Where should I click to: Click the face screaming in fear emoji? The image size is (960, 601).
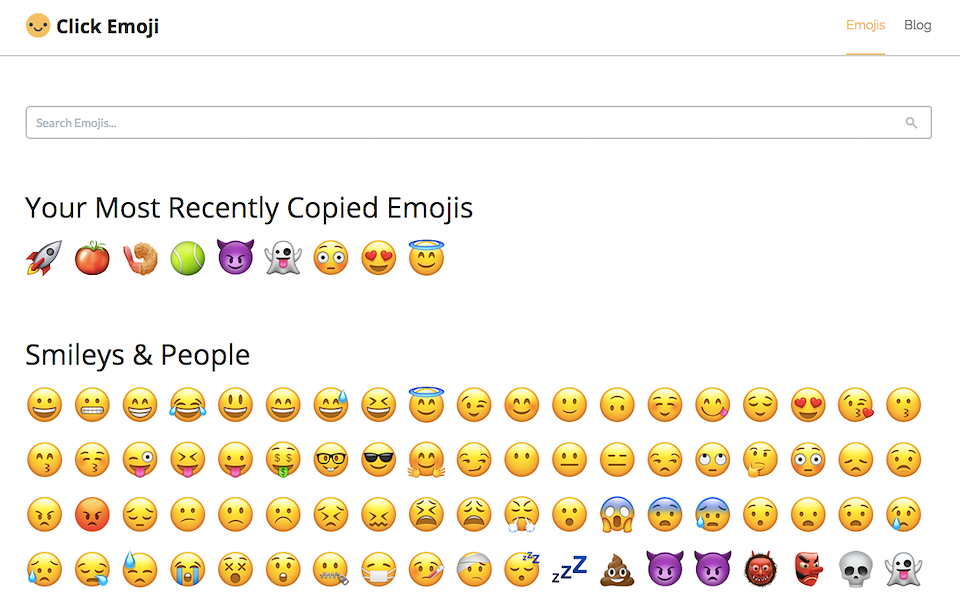(618, 514)
